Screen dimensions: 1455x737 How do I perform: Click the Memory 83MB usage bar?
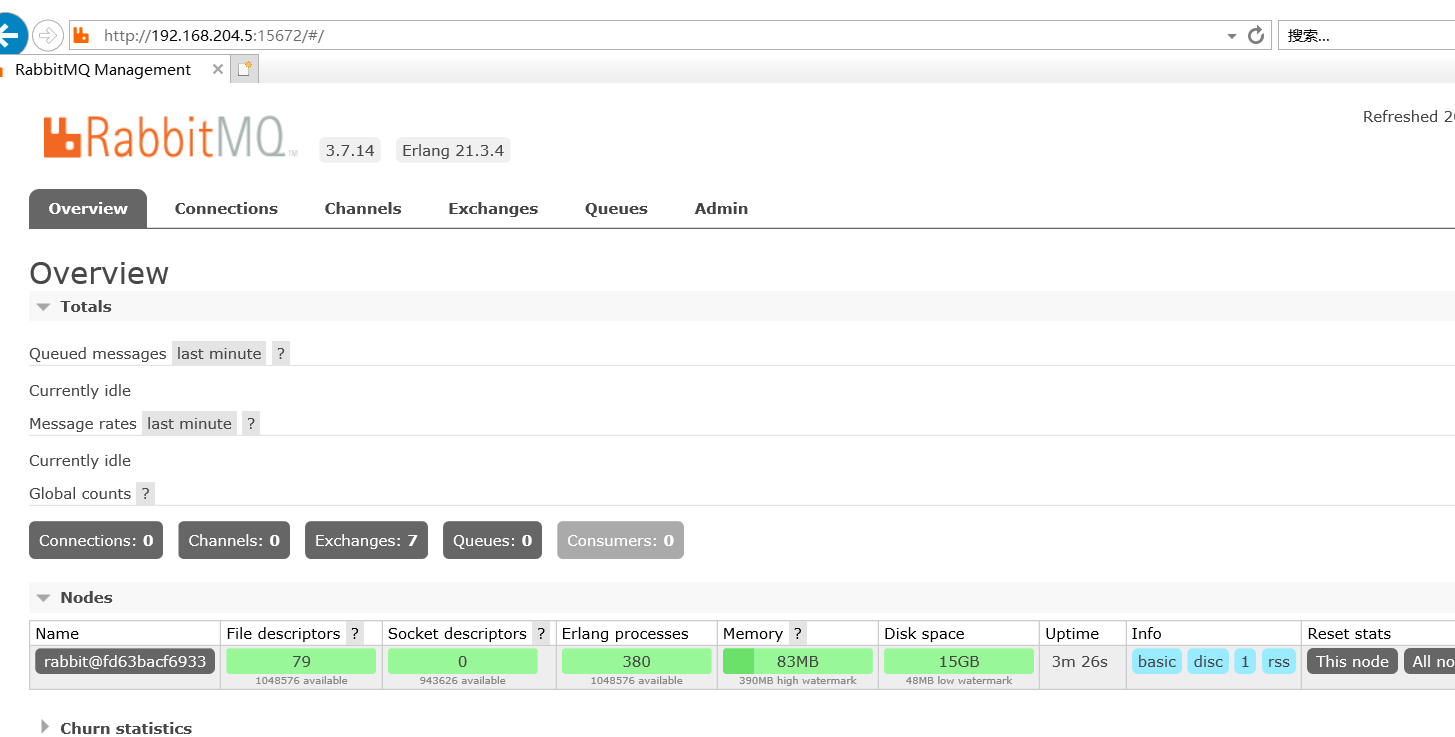click(x=798, y=661)
